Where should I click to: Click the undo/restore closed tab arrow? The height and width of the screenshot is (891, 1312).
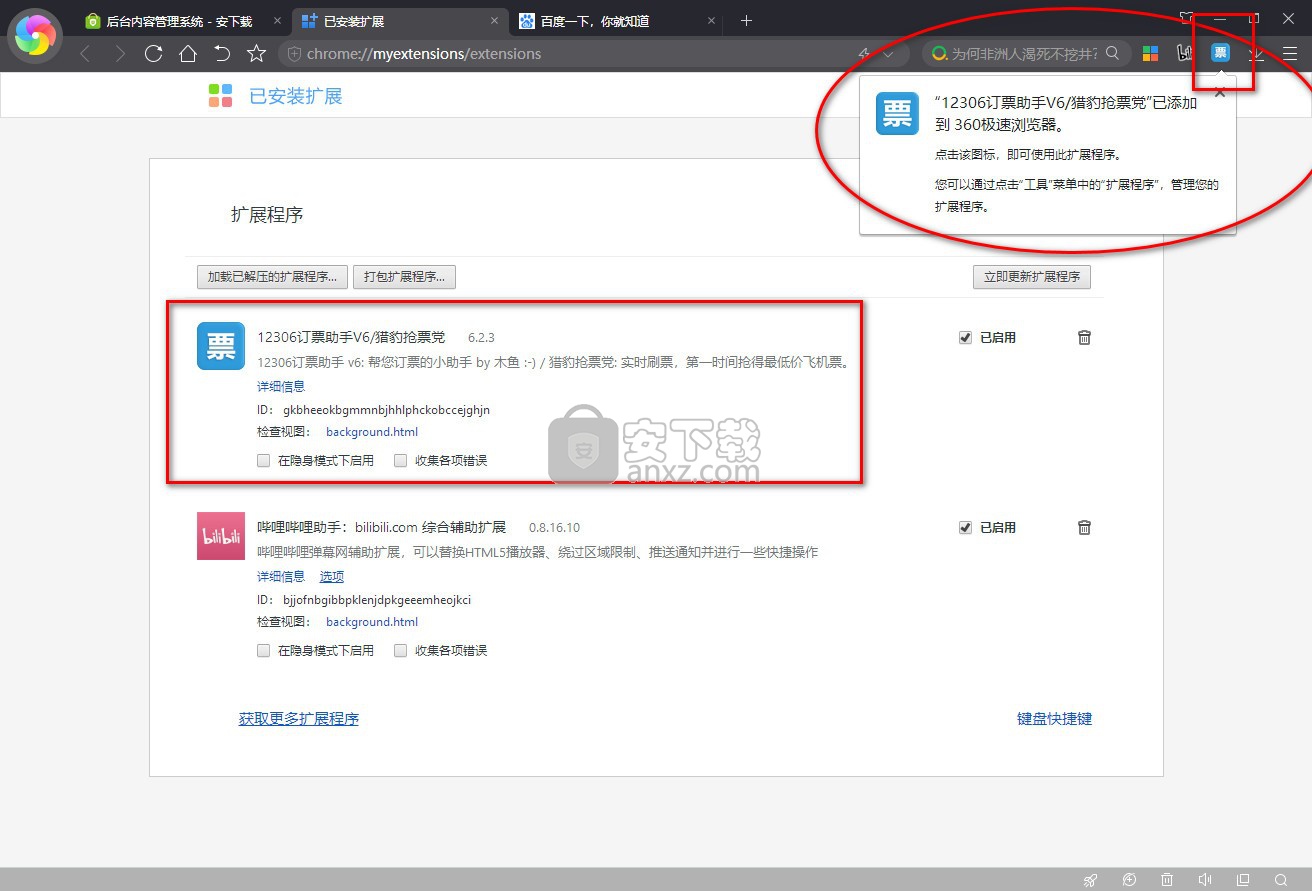coord(222,54)
